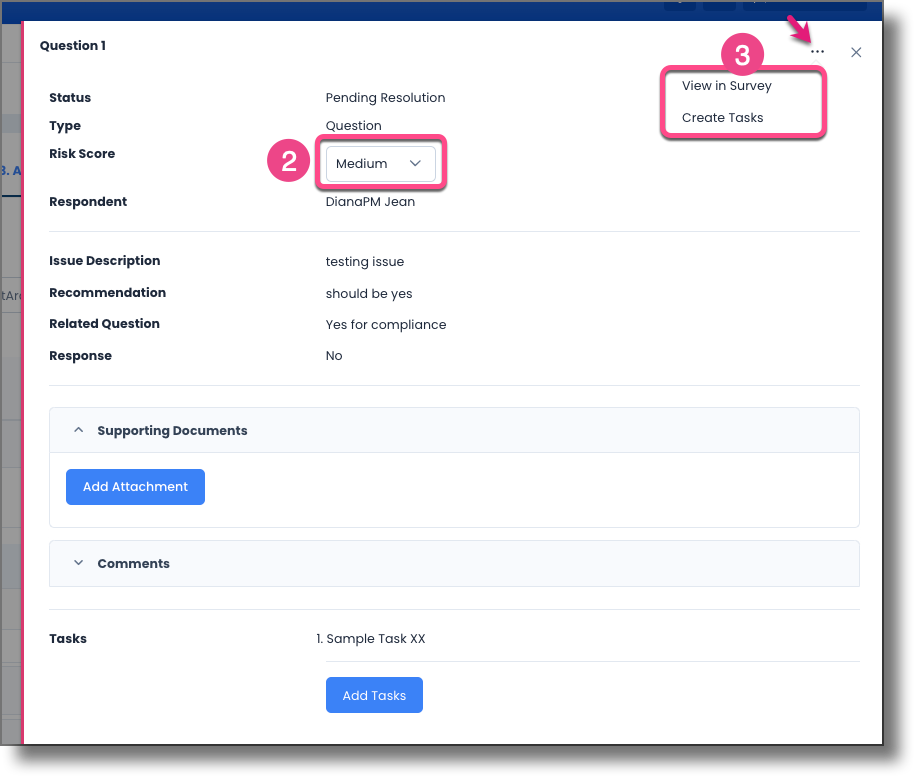The image size is (915, 777).
Task: Click the Add Attachment button
Action: coord(135,487)
